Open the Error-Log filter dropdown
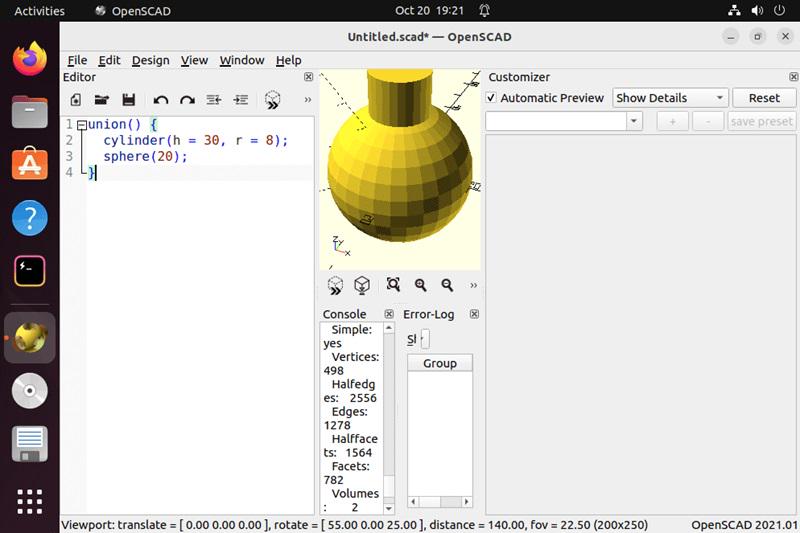This screenshot has width=800, height=533. (425, 339)
